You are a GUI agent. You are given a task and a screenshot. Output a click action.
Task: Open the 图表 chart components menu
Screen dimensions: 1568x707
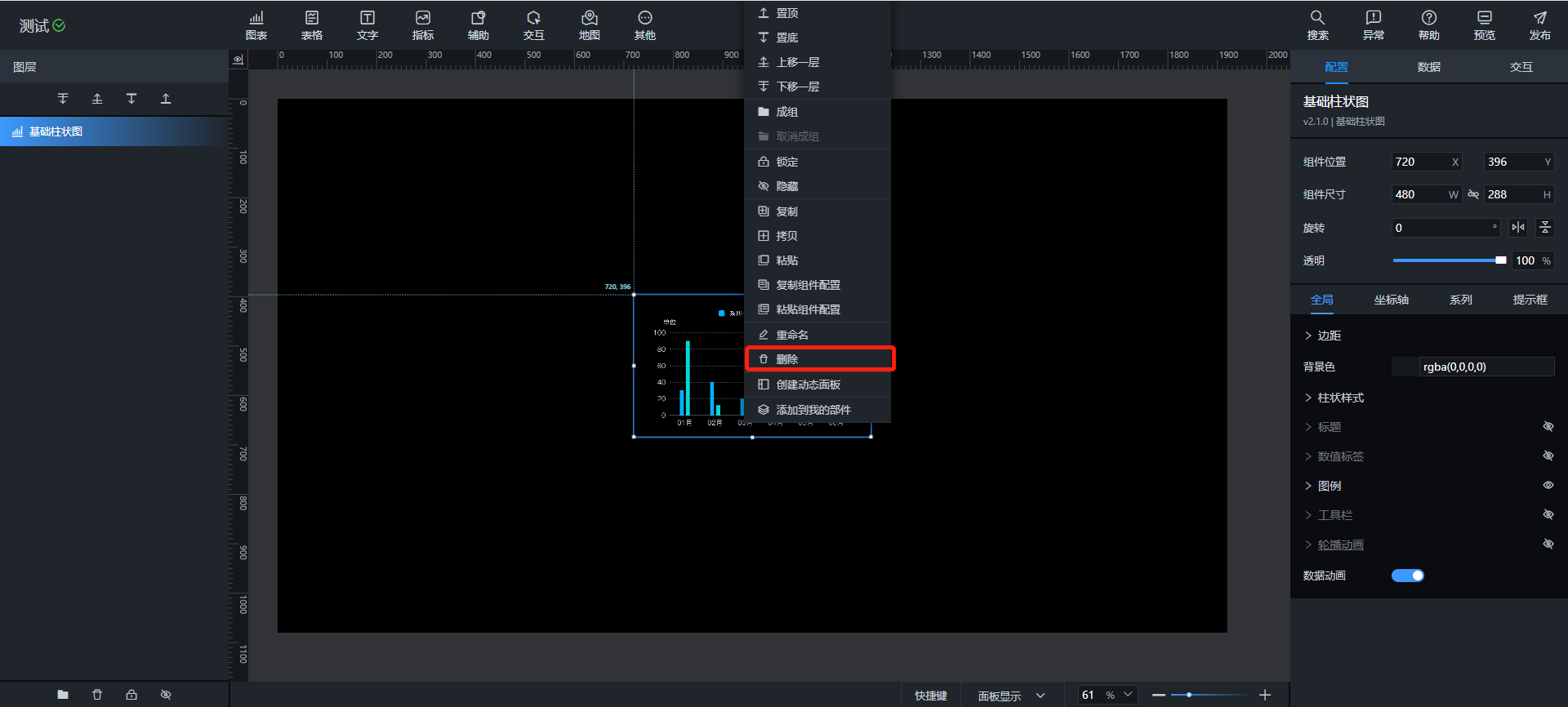tap(256, 25)
